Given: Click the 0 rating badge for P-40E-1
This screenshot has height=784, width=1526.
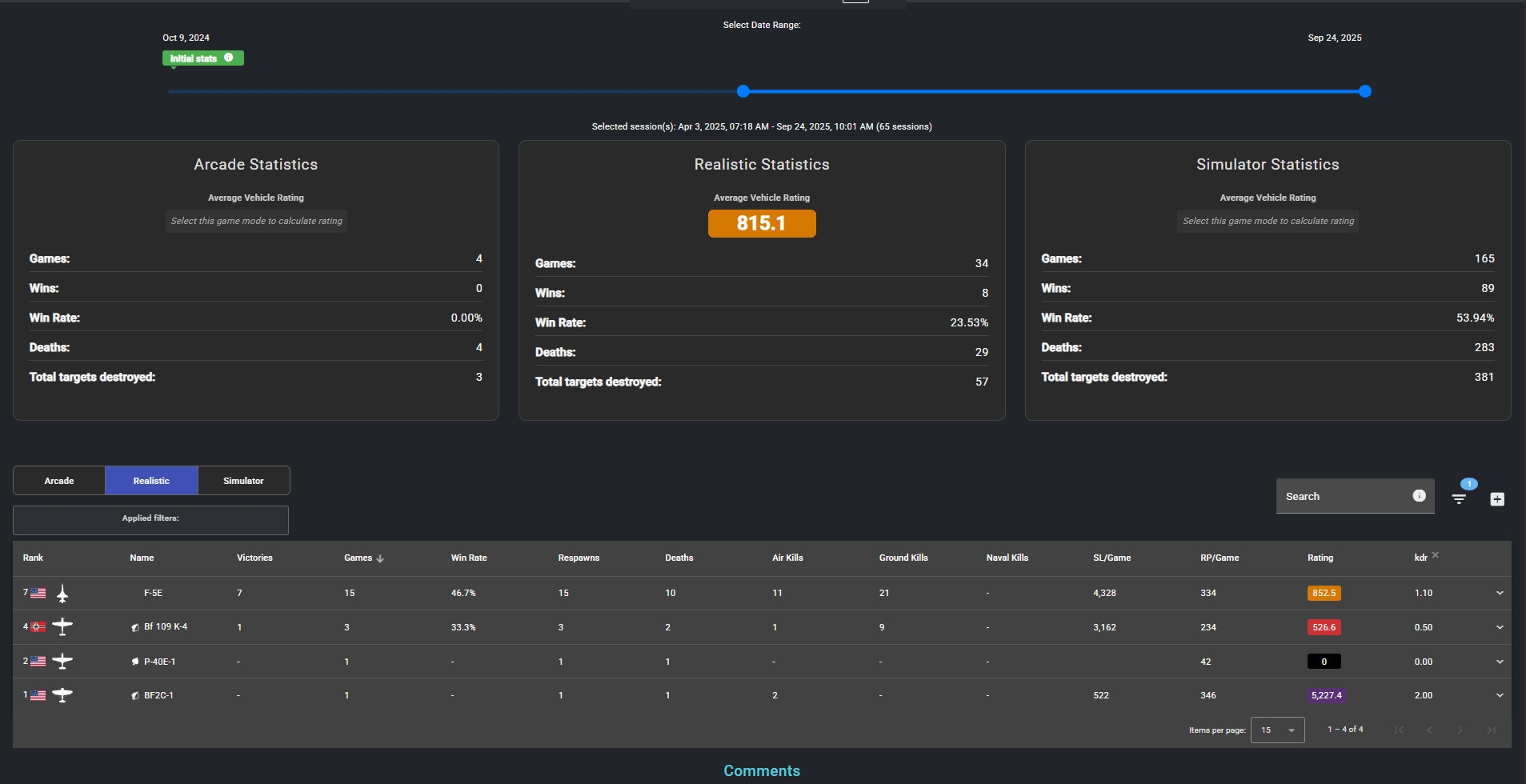Looking at the screenshot, I should [x=1324, y=662].
